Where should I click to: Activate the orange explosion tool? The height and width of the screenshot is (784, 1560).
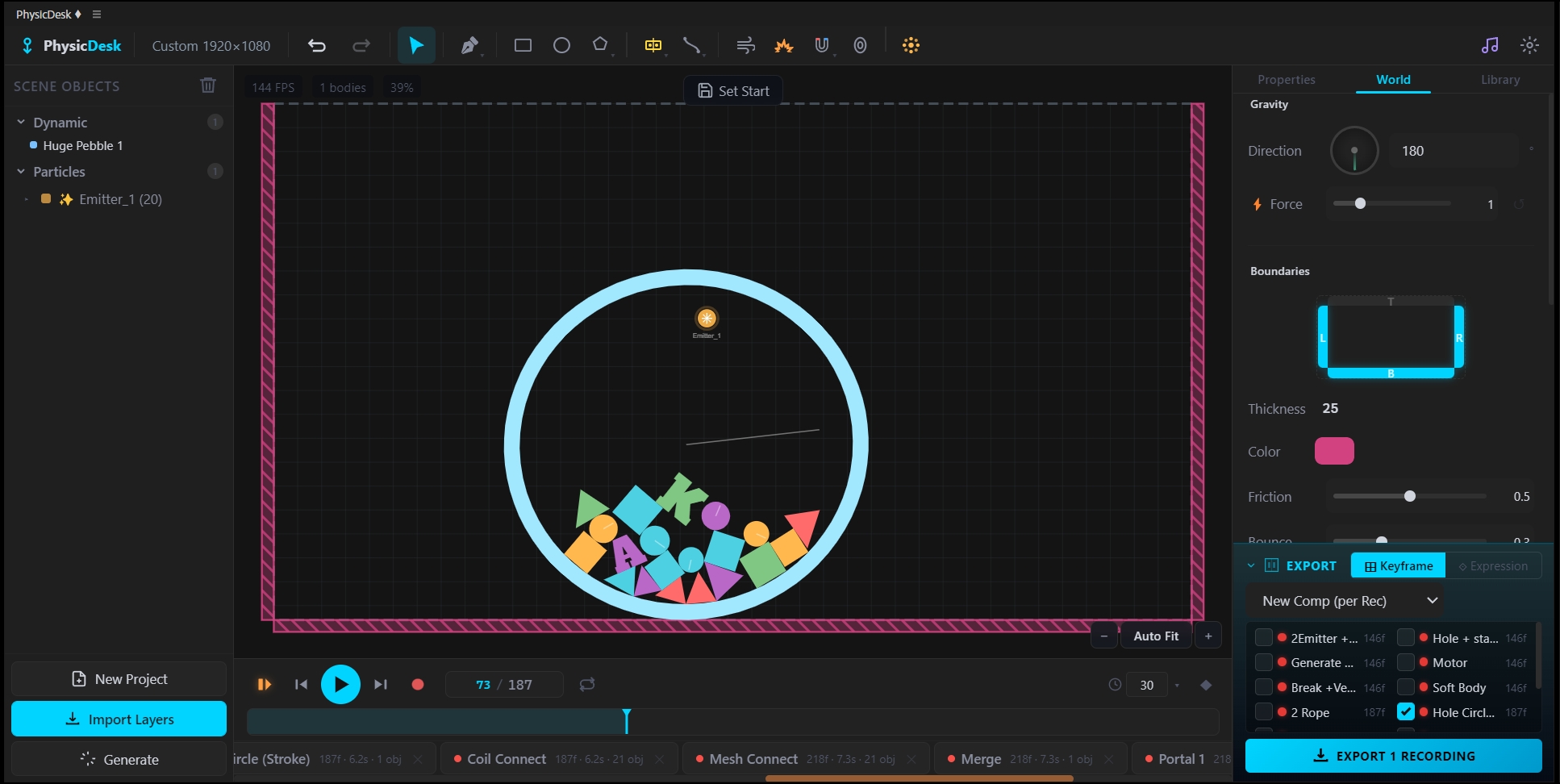[783, 45]
